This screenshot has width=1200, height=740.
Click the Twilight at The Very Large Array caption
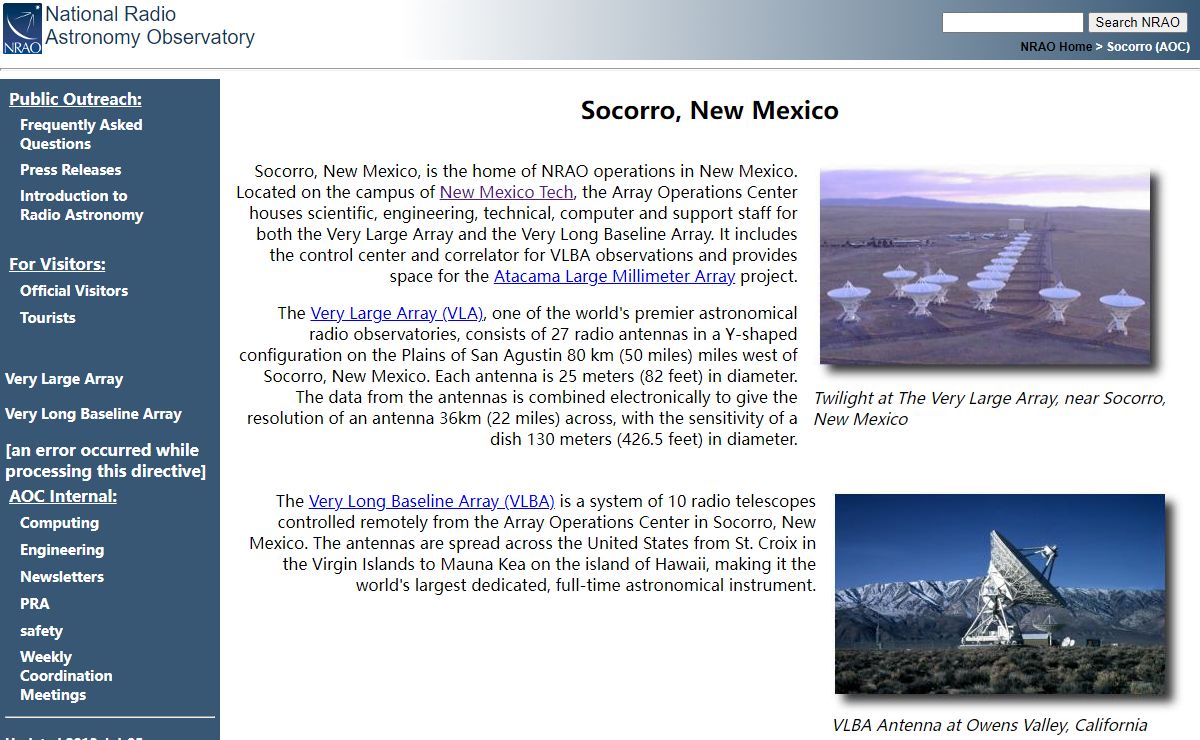click(990, 408)
